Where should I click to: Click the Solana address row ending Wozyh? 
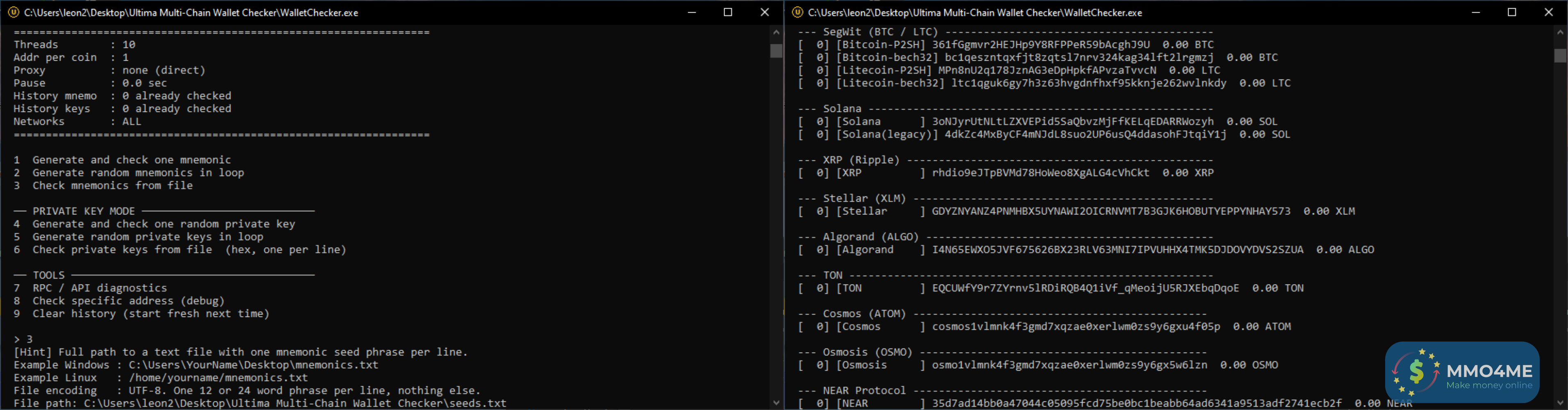(x=1038, y=121)
